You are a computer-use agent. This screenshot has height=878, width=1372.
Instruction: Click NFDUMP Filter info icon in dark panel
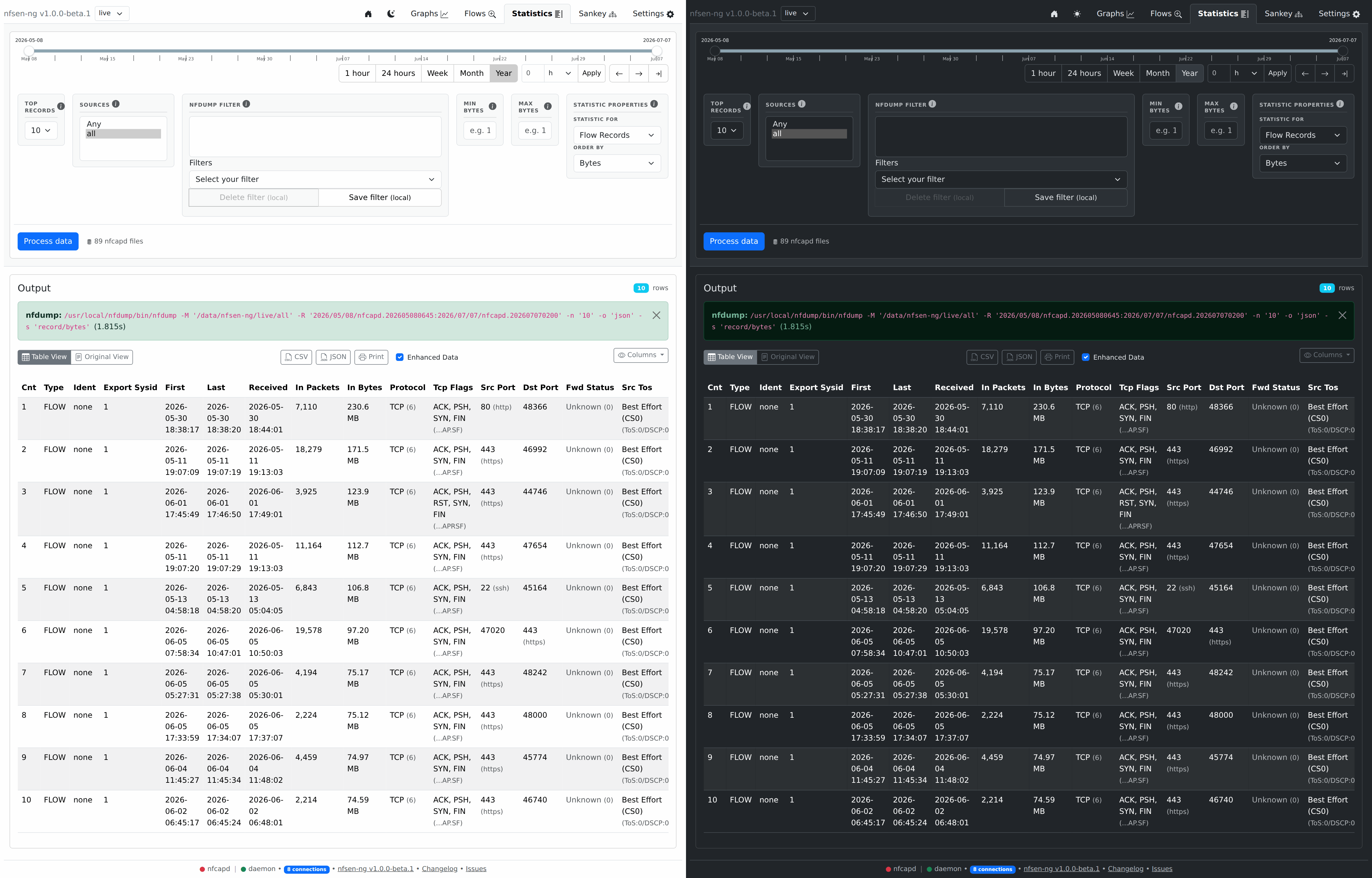pos(932,104)
